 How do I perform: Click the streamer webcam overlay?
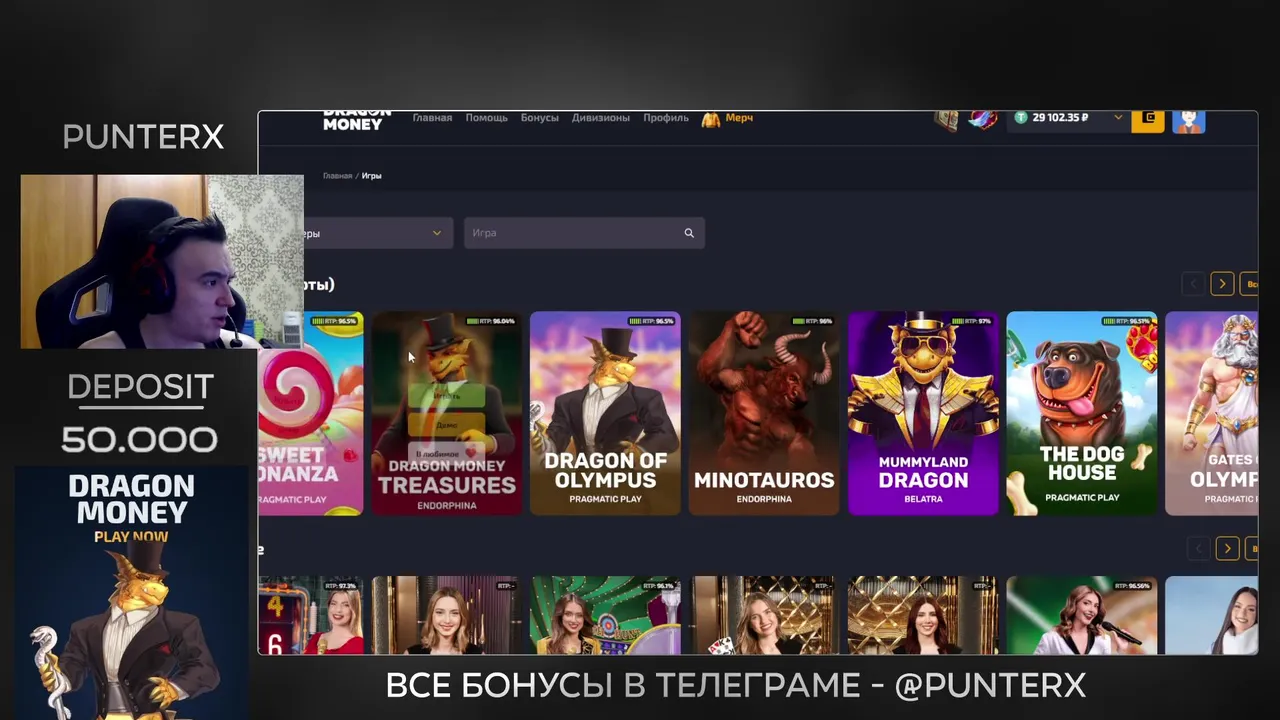pos(162,262)
